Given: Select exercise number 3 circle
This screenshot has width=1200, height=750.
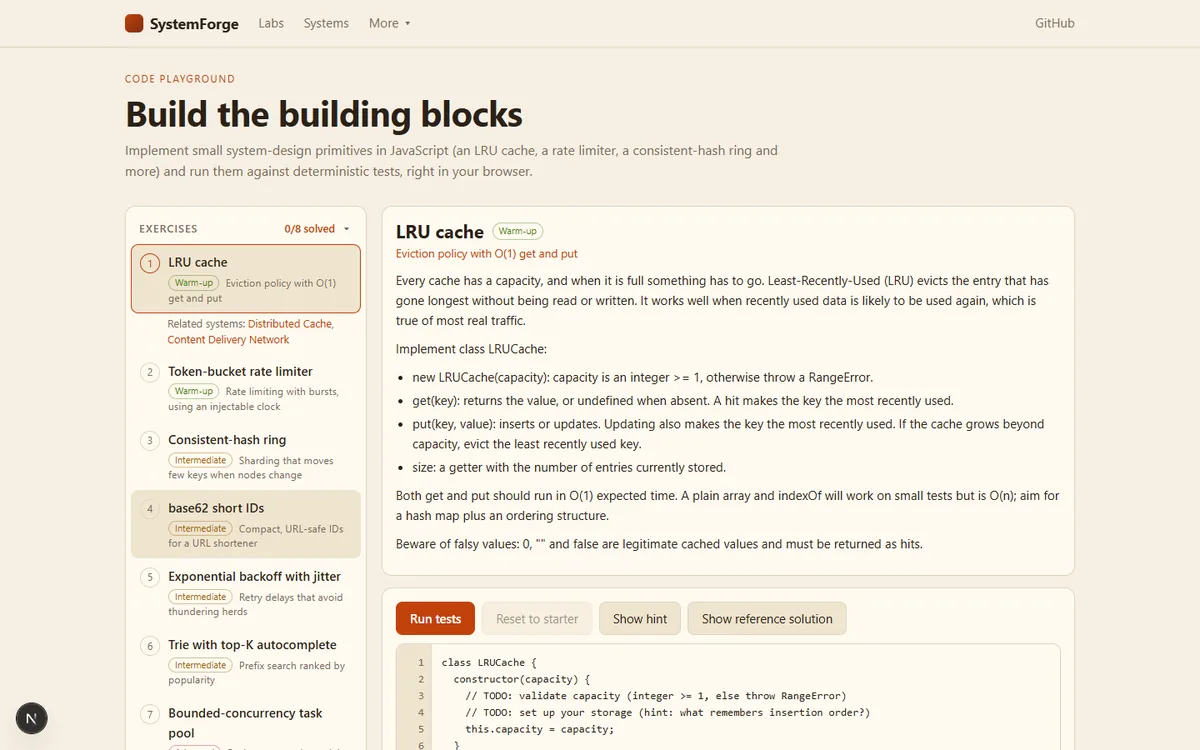Looking at the screenshot, I should pyautogui.click(x=150, y=441).
